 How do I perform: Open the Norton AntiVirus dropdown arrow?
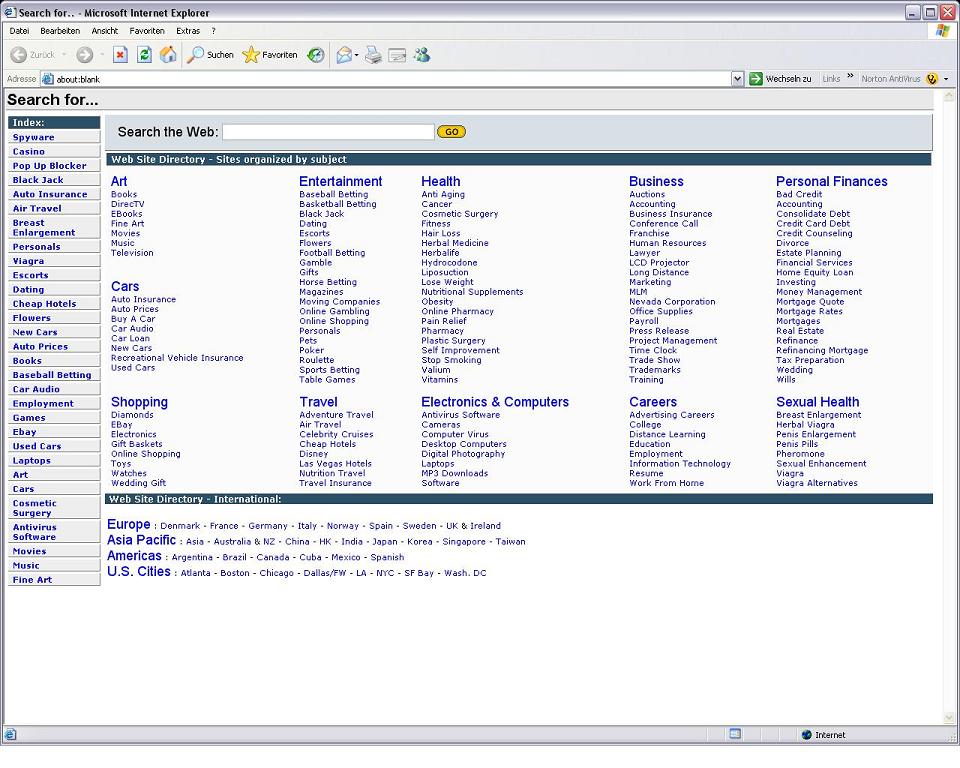tap(946, 79)
